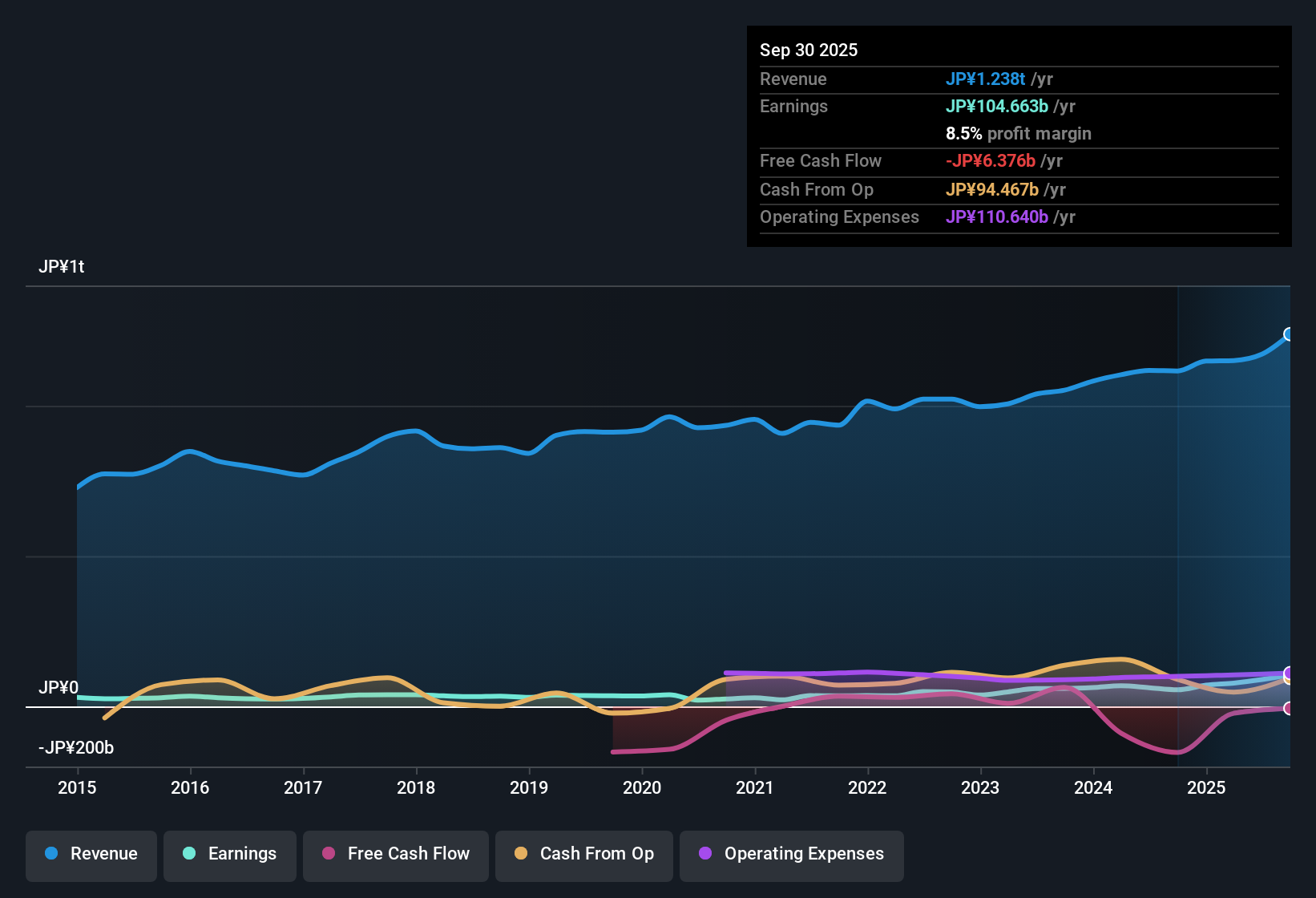This screenshot has width=1316, height=898.
Task: Click the Cash From Op legend button
Action: [x=584, y=854]
